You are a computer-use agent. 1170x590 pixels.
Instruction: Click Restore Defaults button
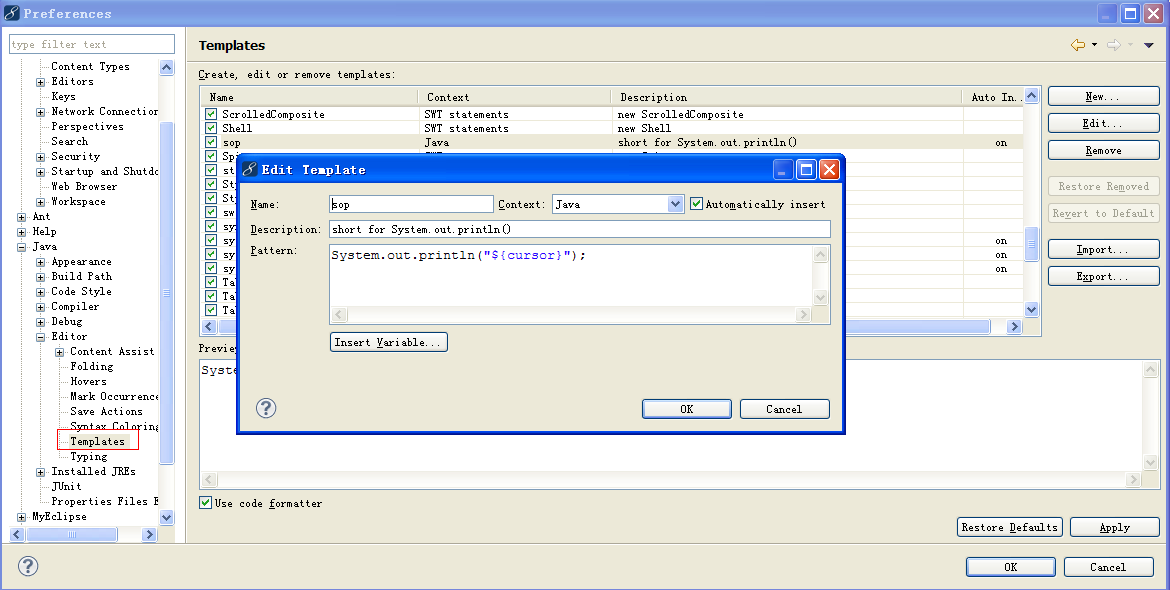[1010, 527]
